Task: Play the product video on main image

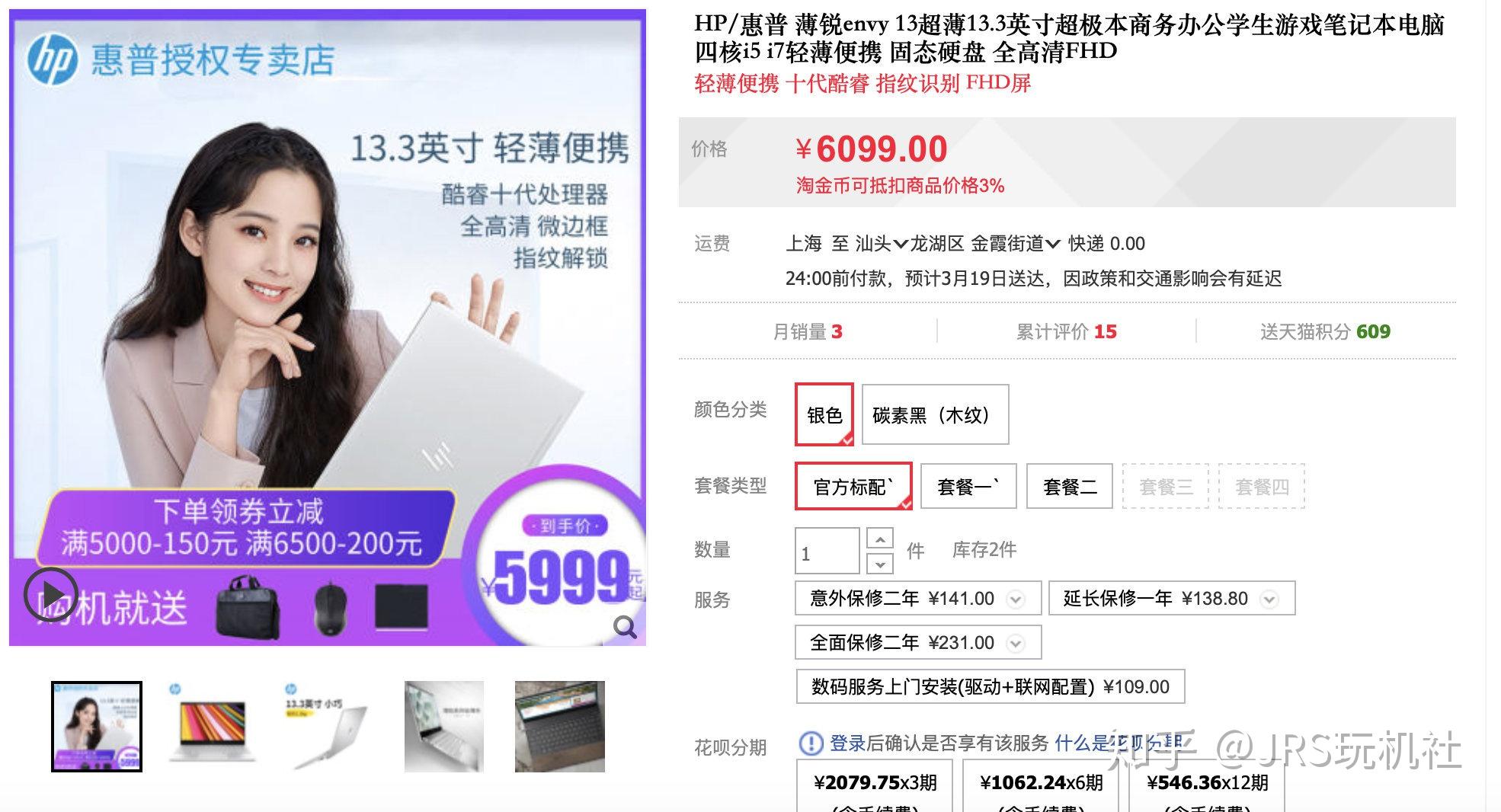Action: [50, 594]
